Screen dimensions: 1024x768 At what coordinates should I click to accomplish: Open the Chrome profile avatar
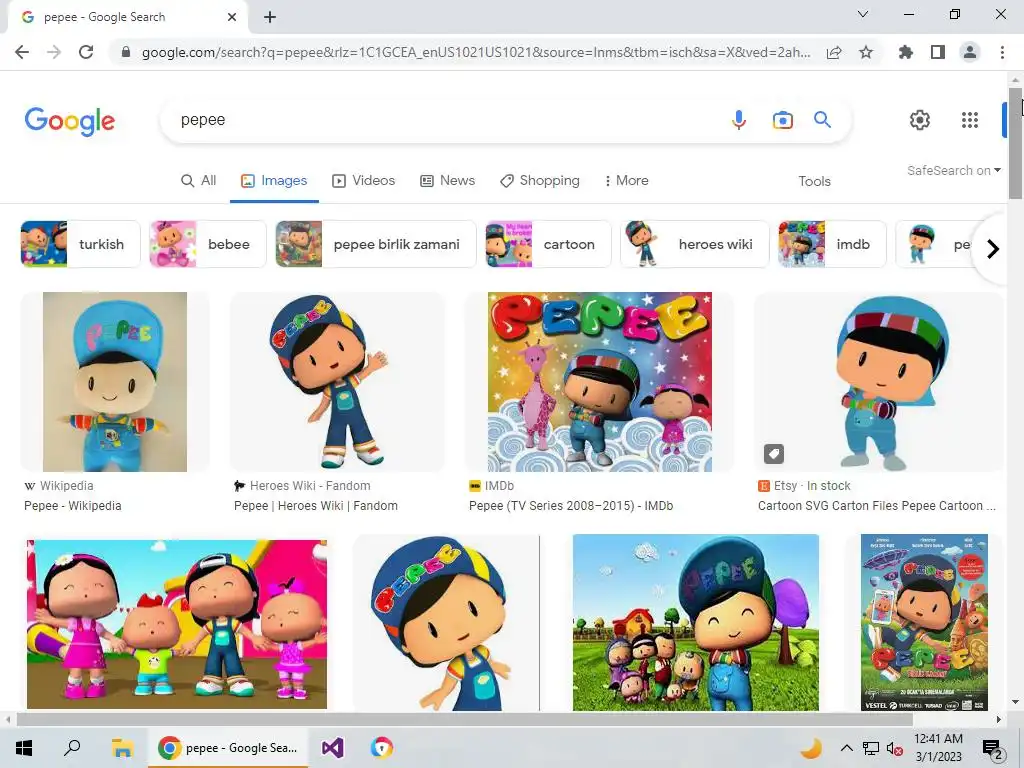[970, 52]
